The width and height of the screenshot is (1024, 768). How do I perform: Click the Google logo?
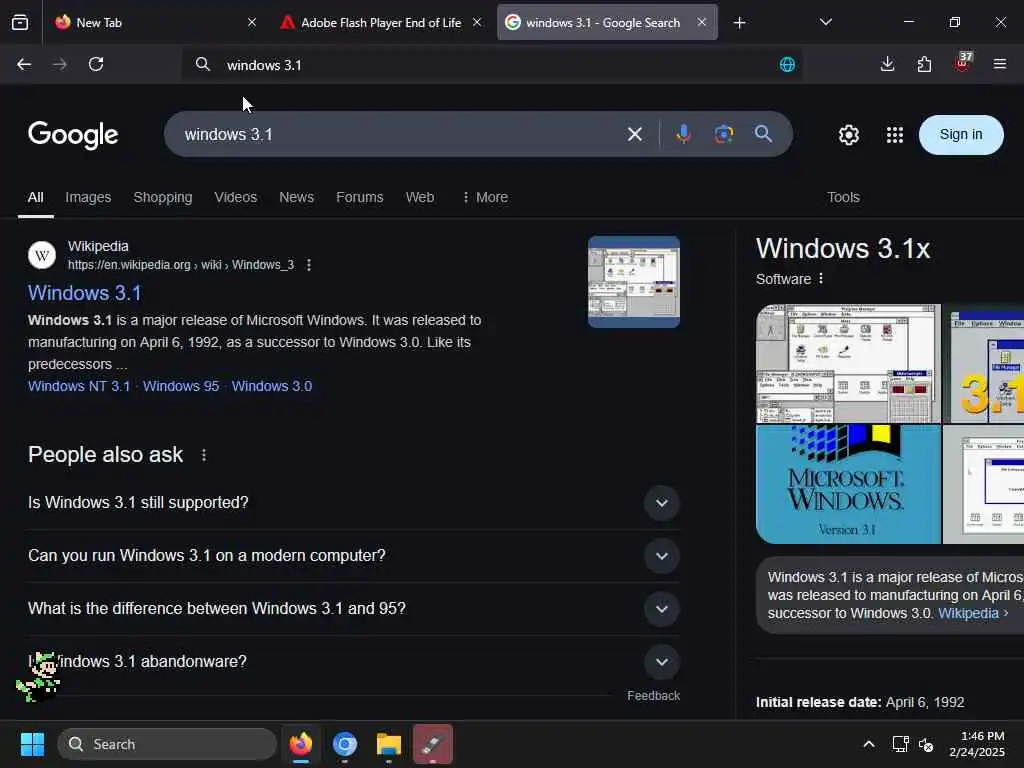(x=73, y=135)
